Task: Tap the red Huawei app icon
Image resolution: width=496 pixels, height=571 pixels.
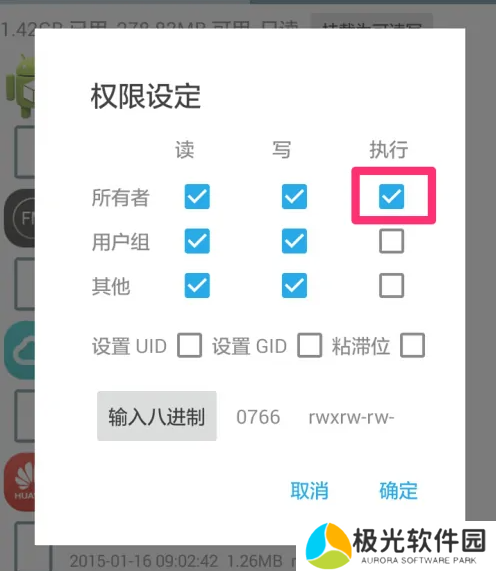Action: click(20, 482)
